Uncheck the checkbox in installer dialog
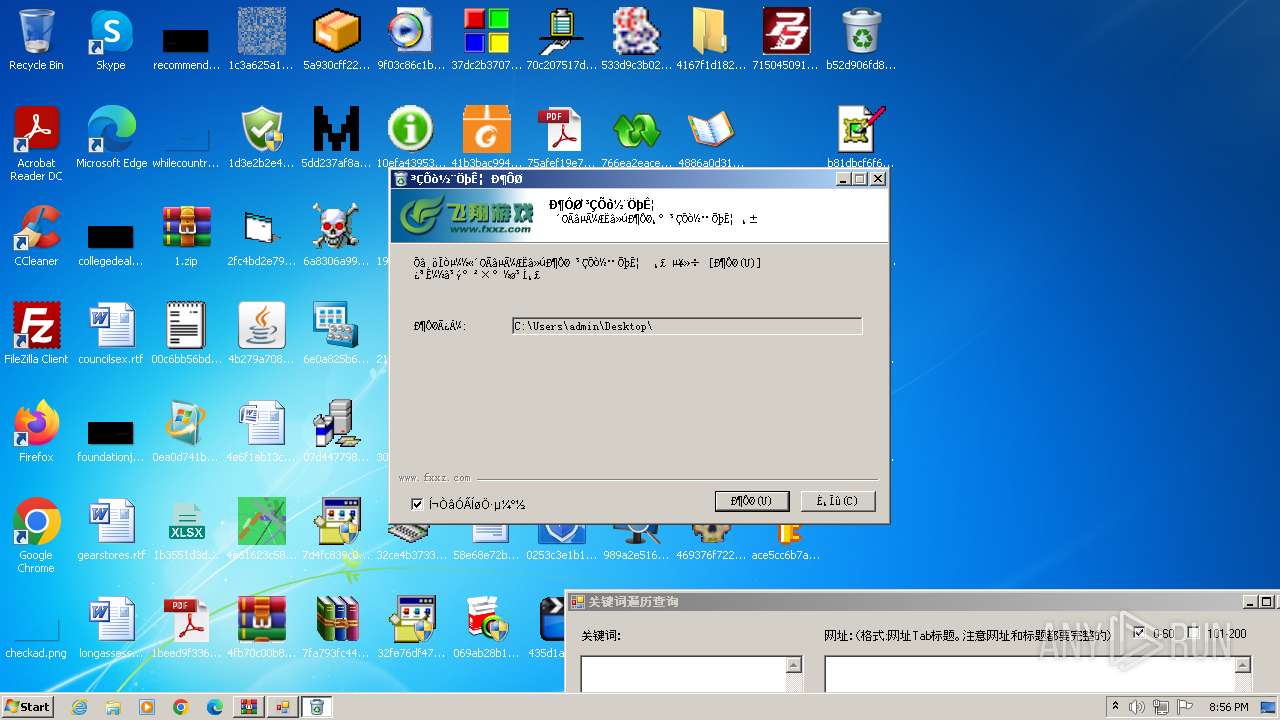The height and width of the screenshot is (720, 1280). pyautogui.click(x=417, y=504)
